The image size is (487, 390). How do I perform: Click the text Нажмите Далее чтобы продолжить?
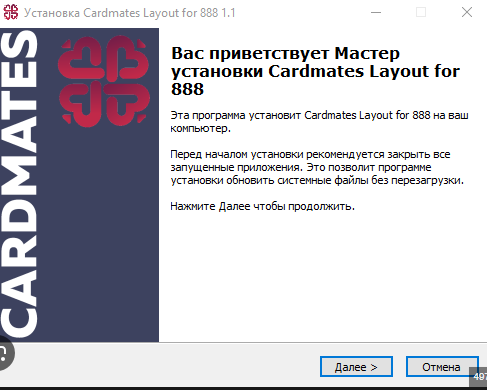click(262, 206)
